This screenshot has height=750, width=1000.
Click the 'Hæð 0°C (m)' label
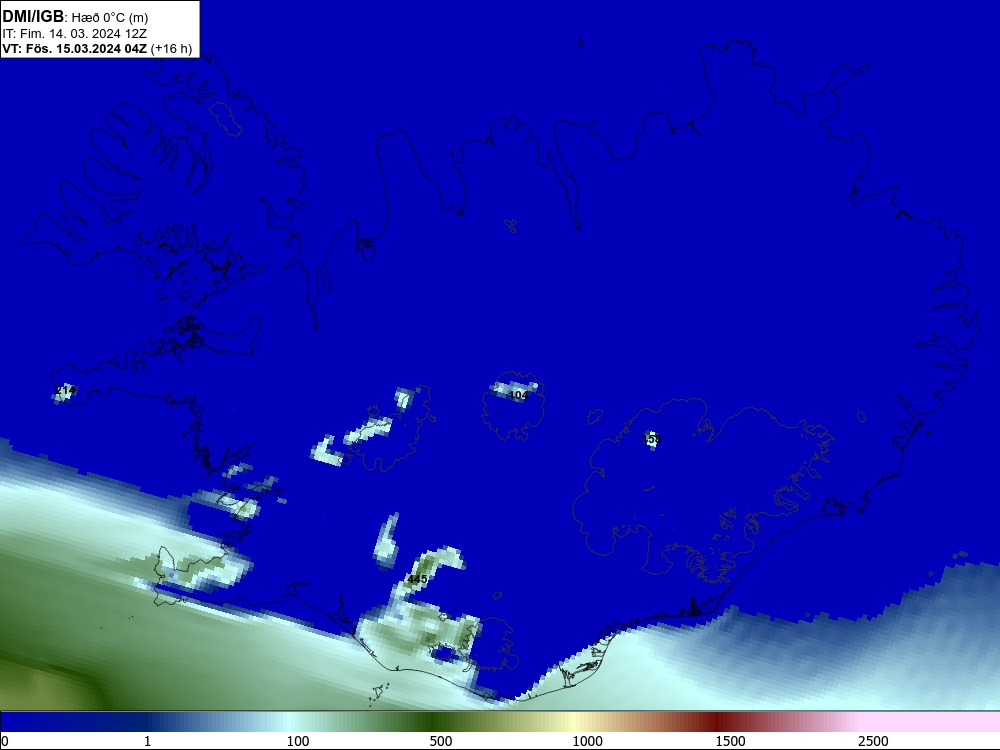point(110,18)
